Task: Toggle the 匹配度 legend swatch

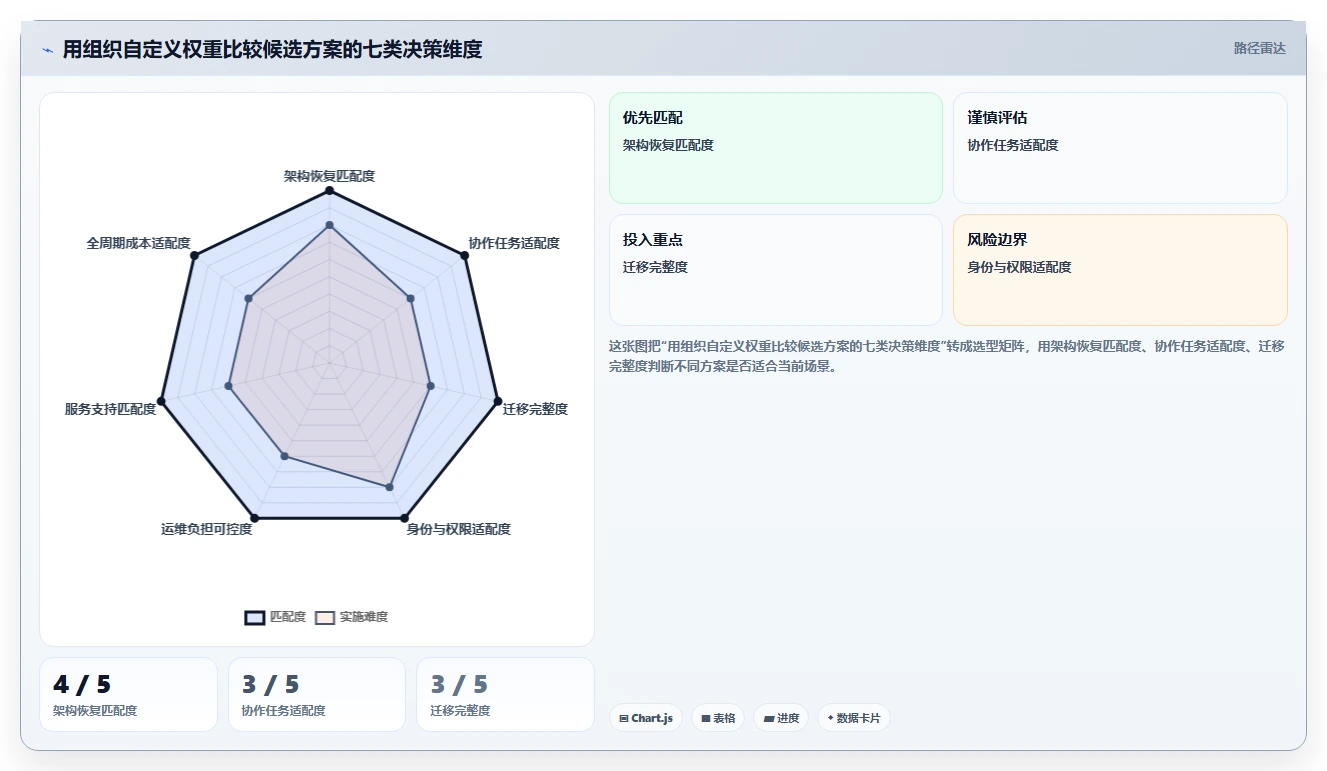Action: [x=255, y=617]
